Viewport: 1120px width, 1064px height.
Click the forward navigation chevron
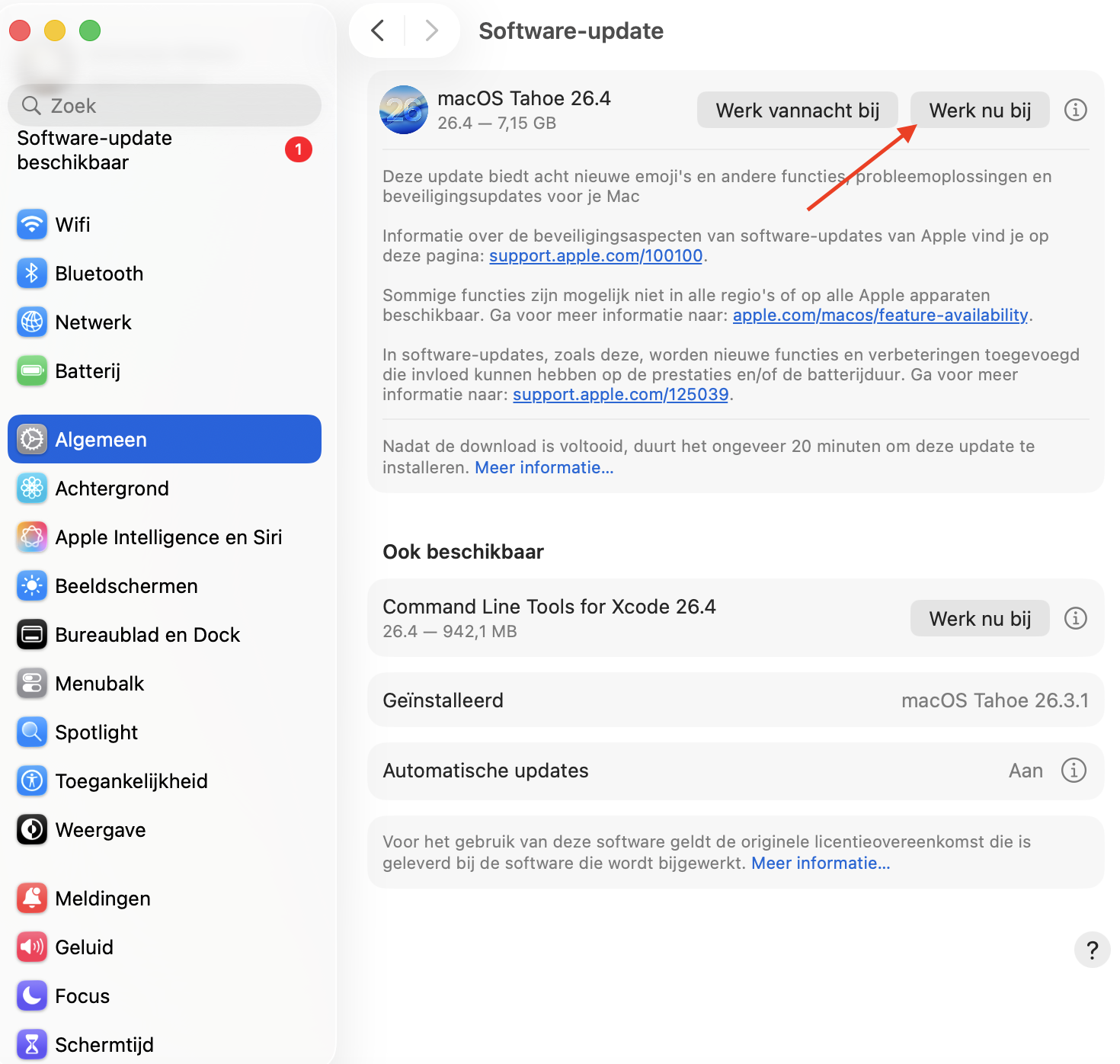click(x=431, y=30)
